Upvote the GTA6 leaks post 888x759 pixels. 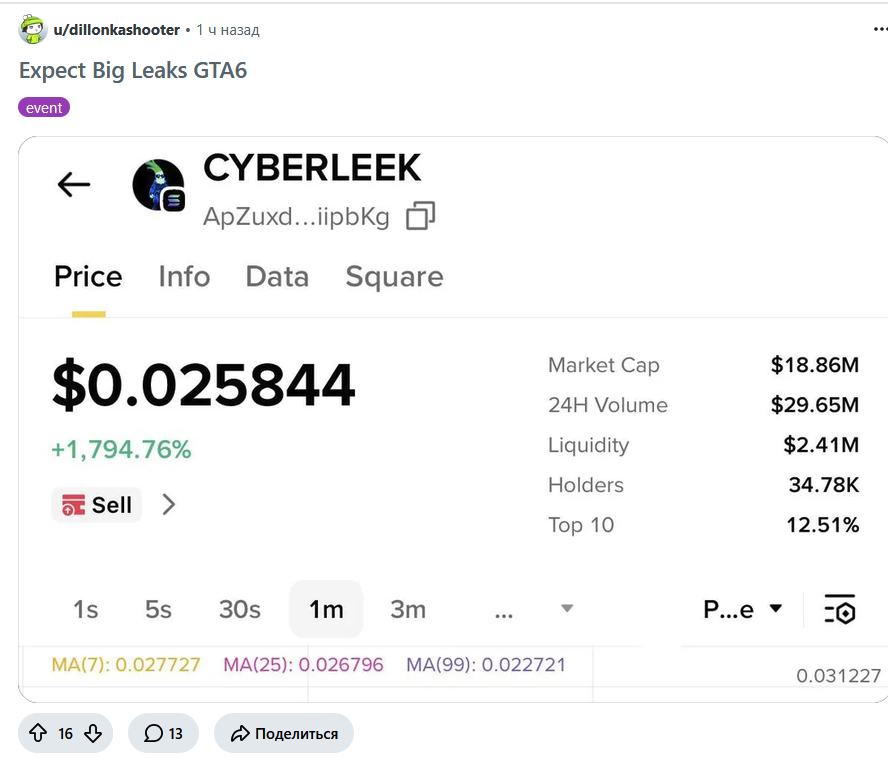pos(38,733)
